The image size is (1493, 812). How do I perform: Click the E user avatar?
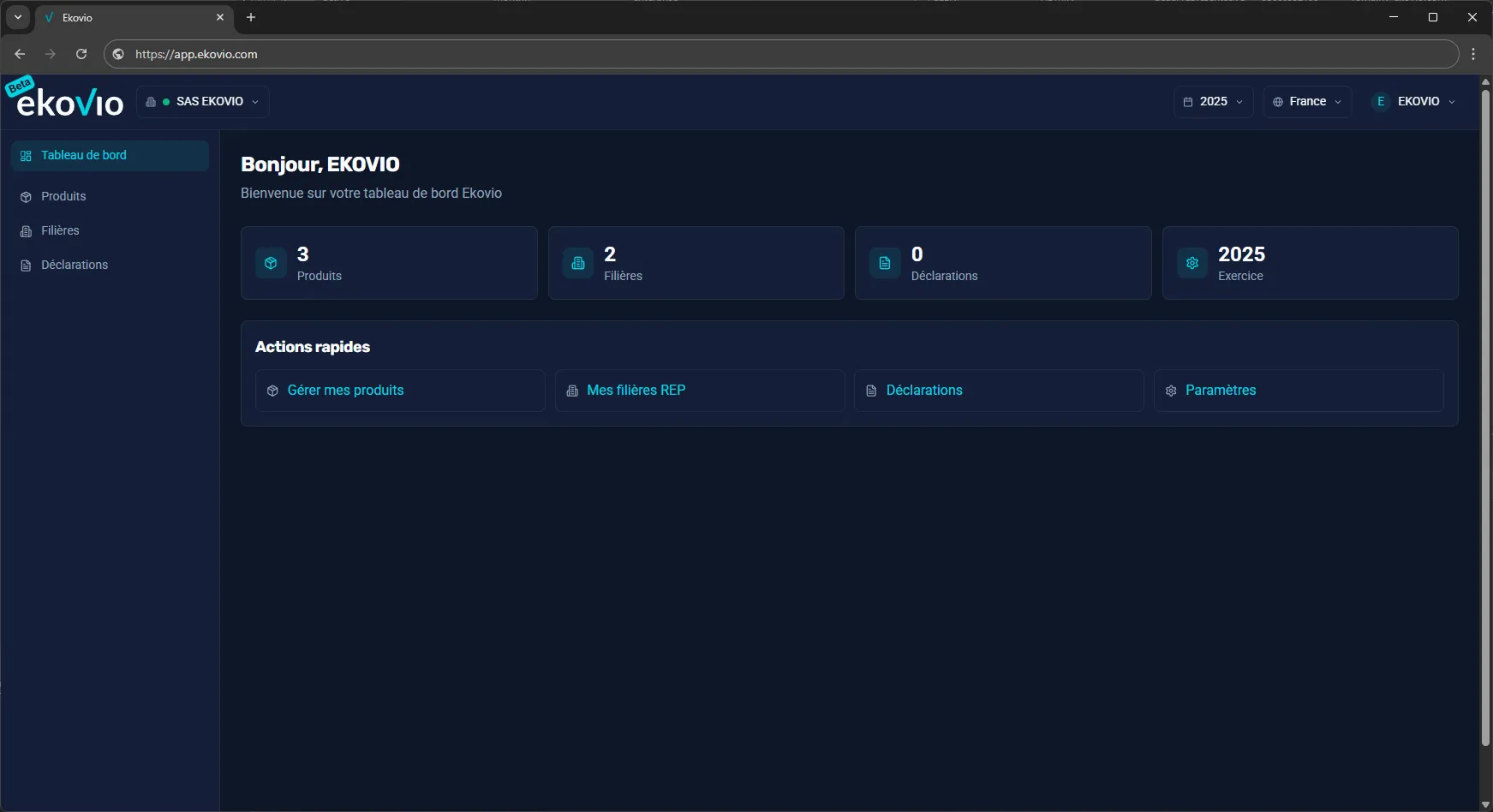[x=1381, y=101]
